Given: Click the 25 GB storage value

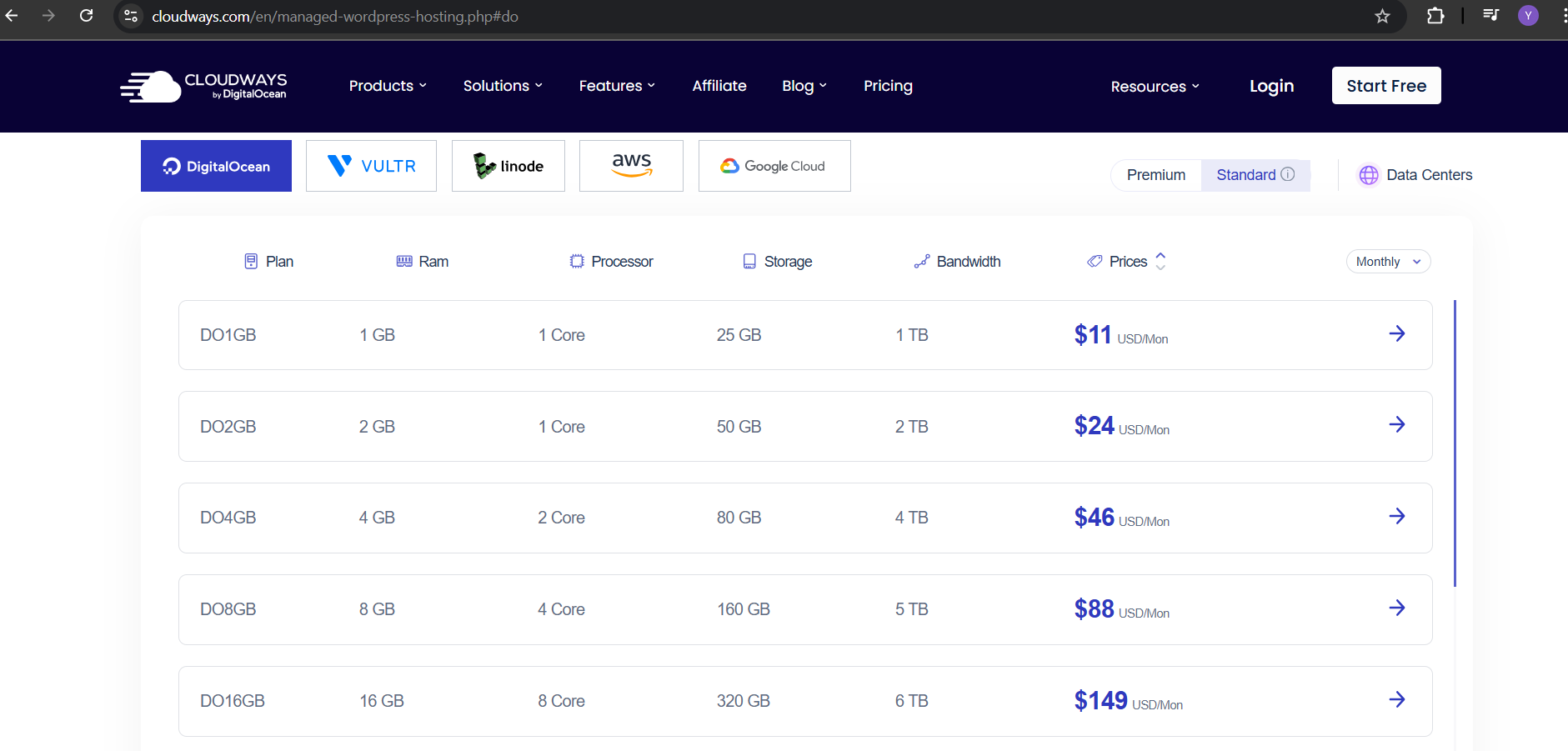Looking at the screenshot, I should click(739, 335).
